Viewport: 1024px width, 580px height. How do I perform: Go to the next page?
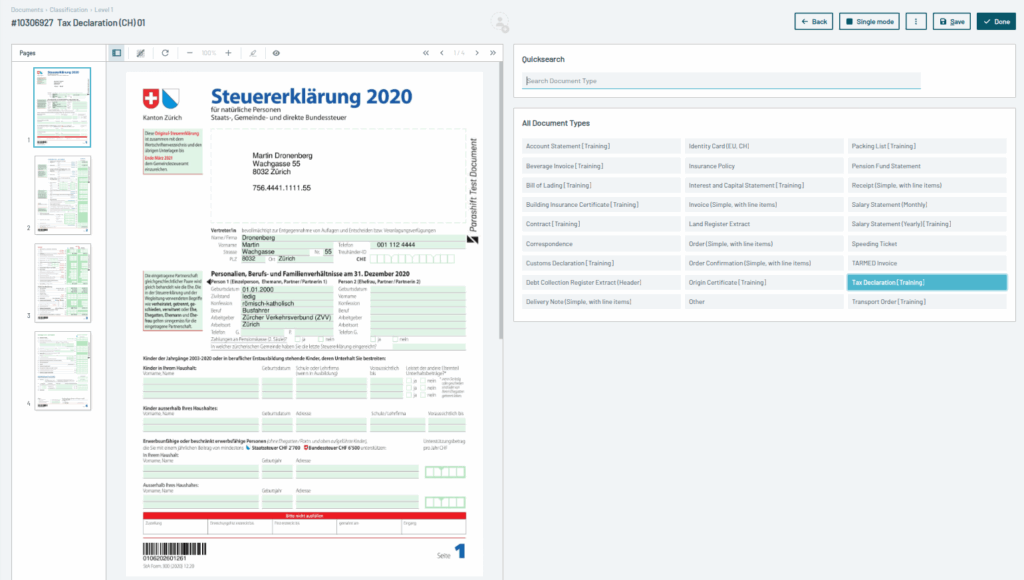click(477, 53)
